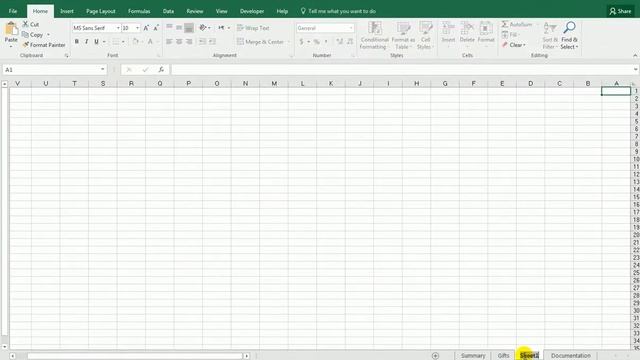640x360 pixels.
Task: Click Merge & Center
Action: pyautogui.click(x=260, y=42)
